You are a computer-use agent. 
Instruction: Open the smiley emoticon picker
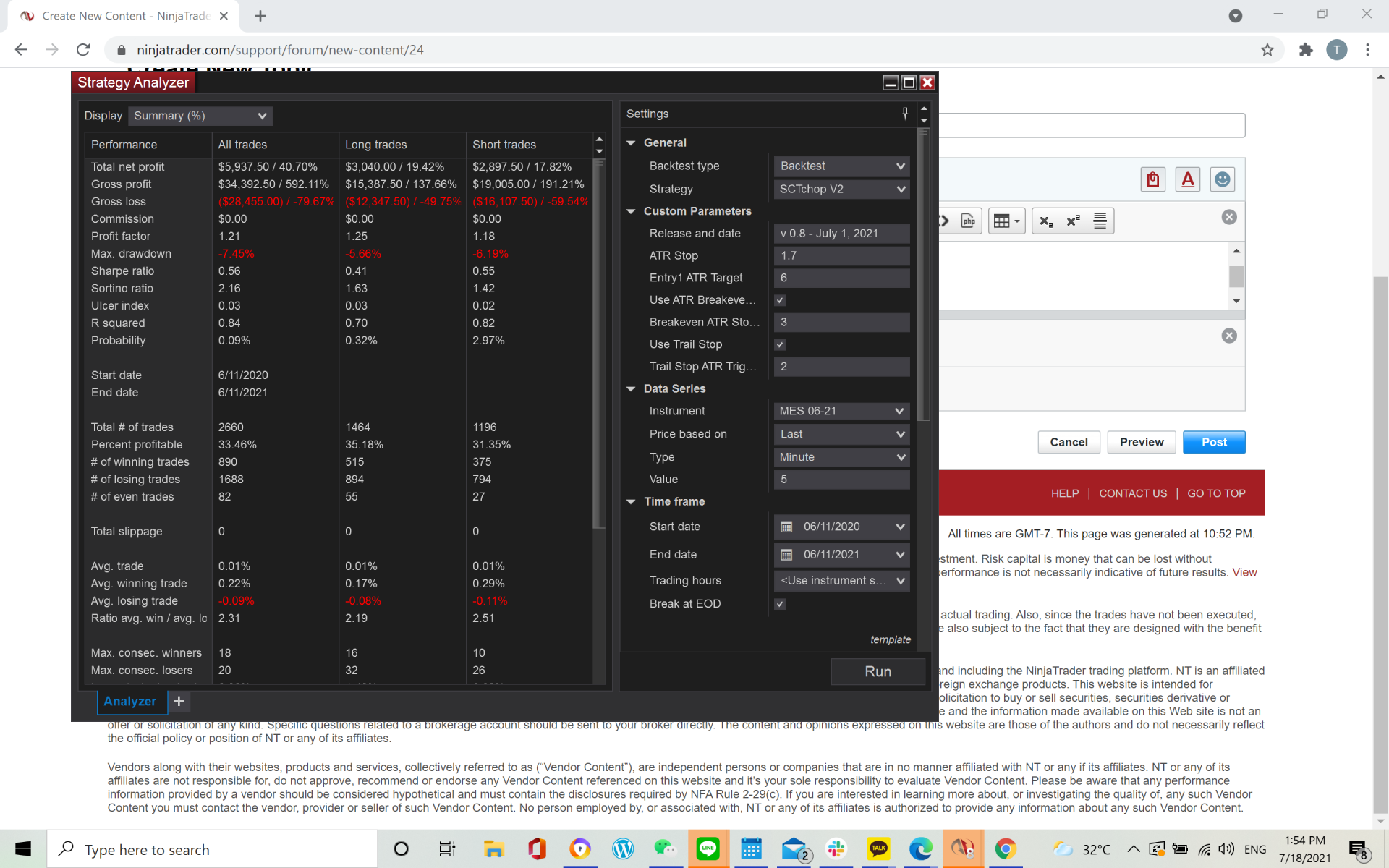(1222, 179)
